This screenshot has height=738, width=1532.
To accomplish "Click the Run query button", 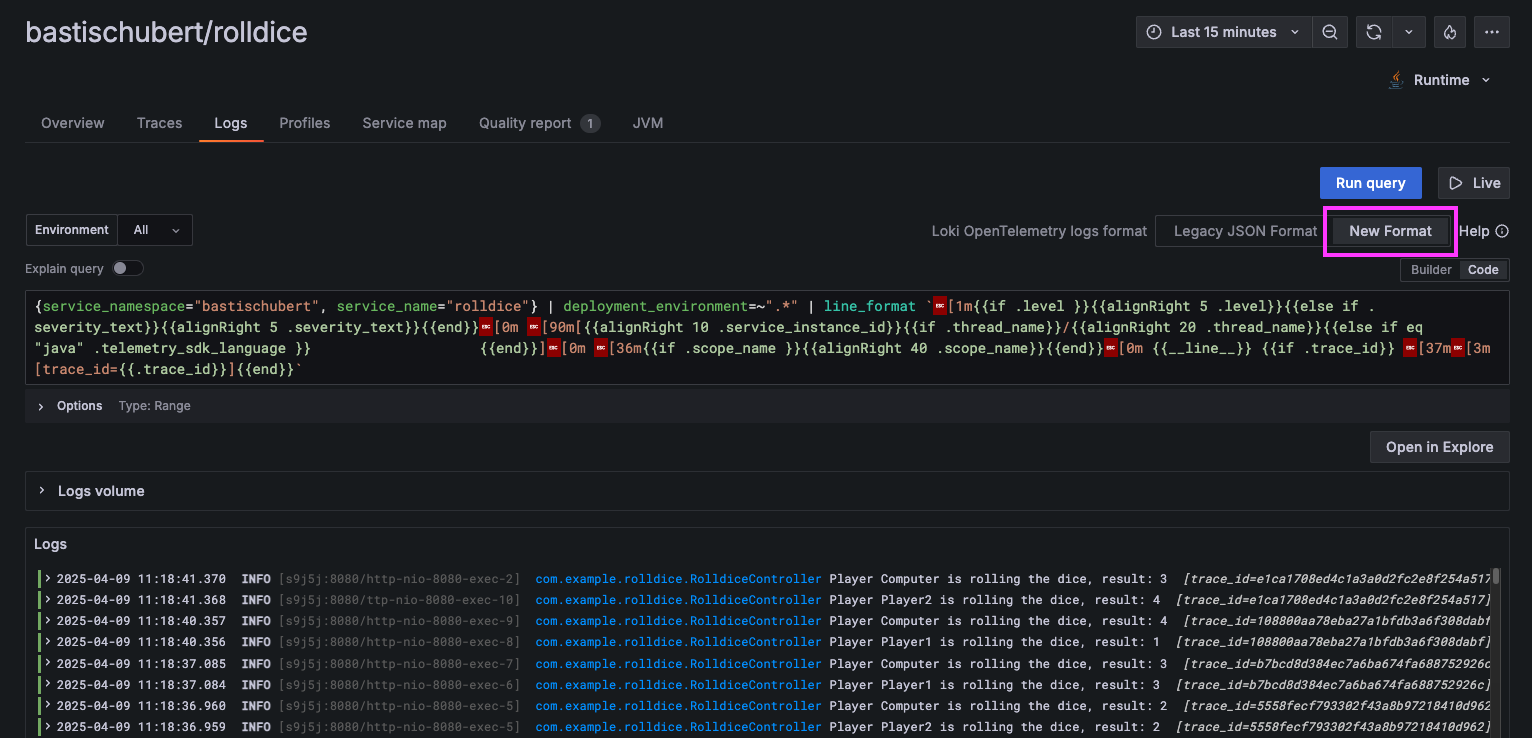I will 1370,183.
